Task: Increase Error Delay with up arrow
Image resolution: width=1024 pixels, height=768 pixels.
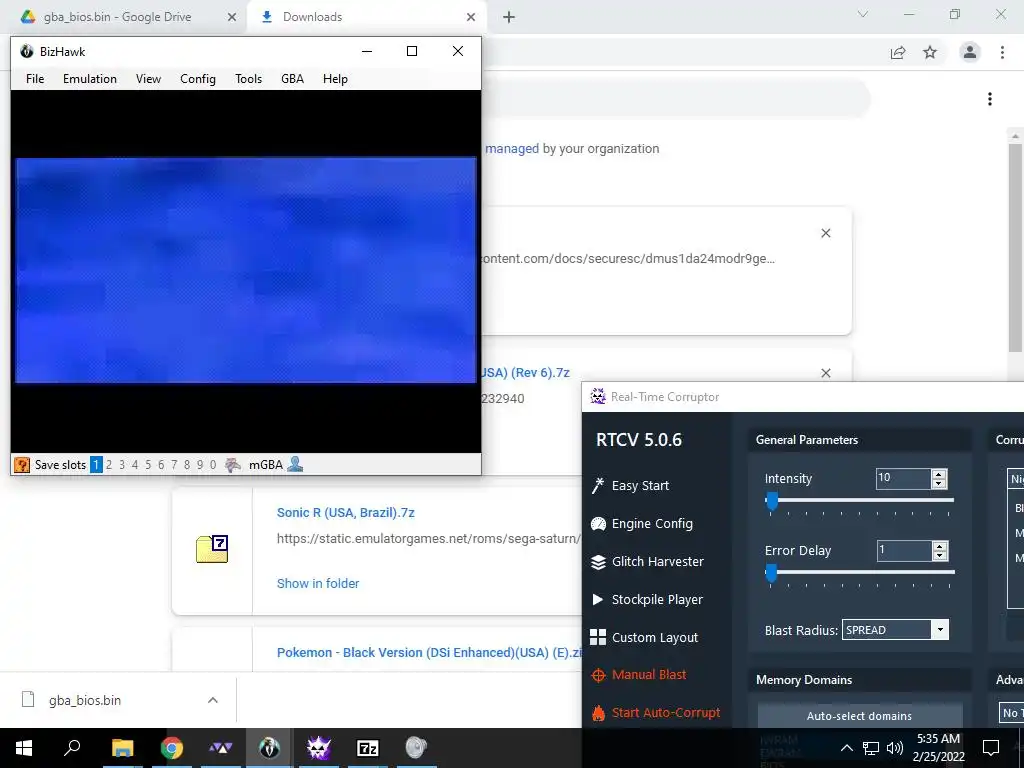Action: 940,546
